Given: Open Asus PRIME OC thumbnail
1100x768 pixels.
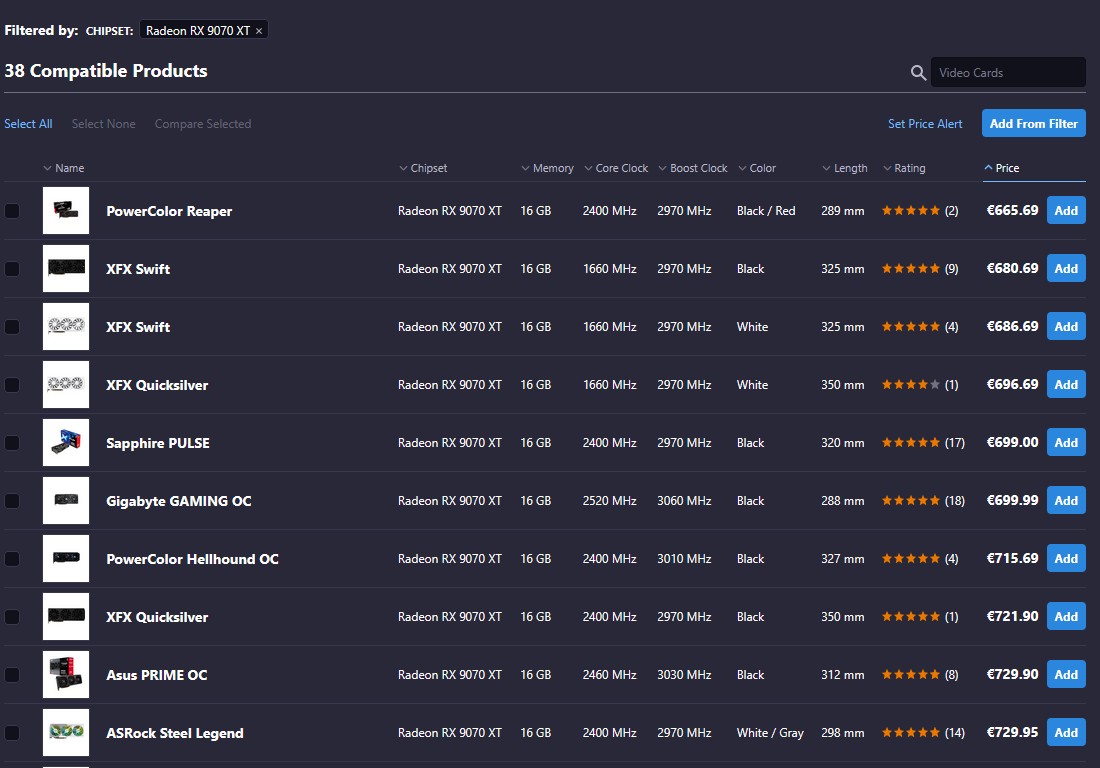Looking at the screenshot, I should (x=66, y=675).
